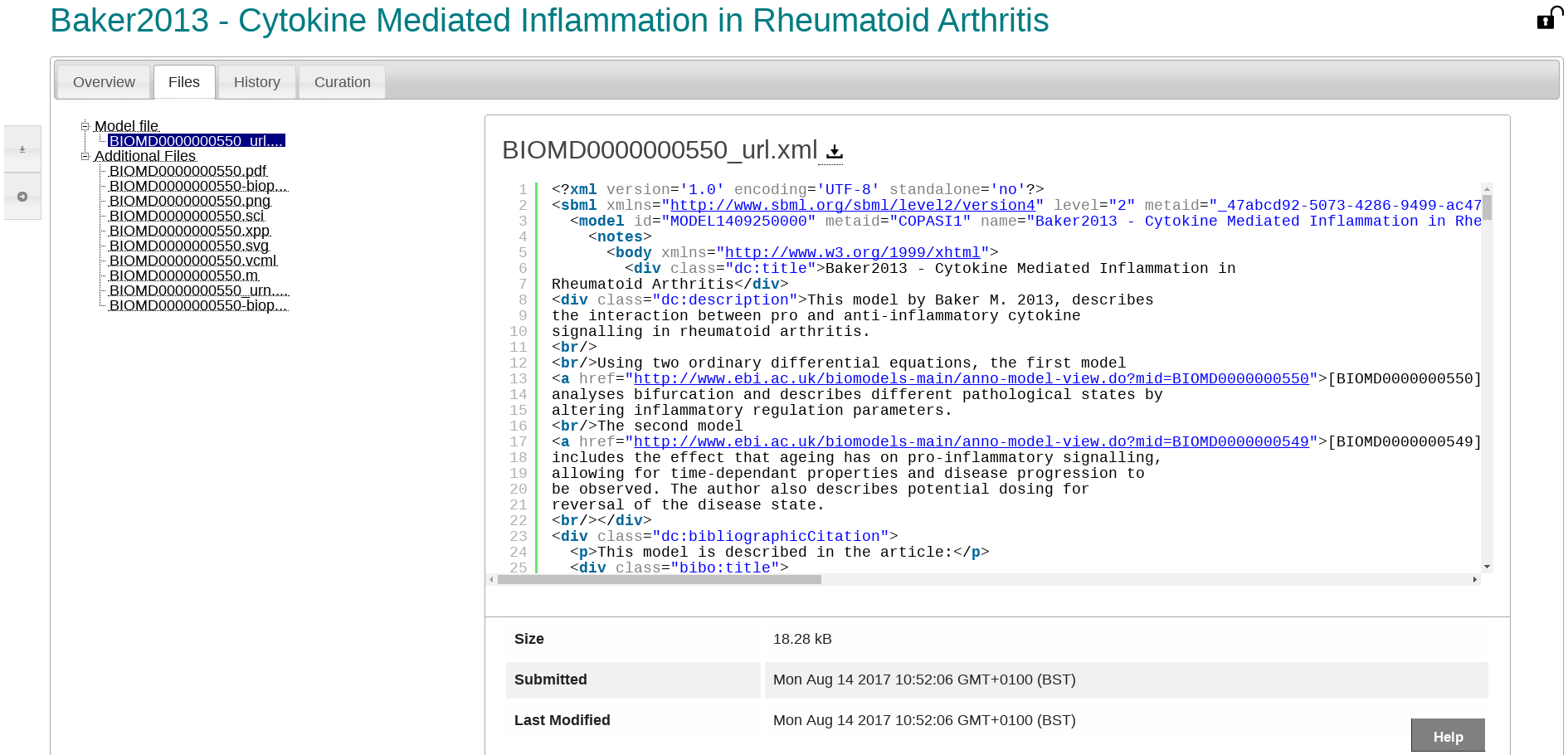Click the left sidebar arrow circle icon
Viewport: 1568px width, 755px height.
[x=22, y=197]
